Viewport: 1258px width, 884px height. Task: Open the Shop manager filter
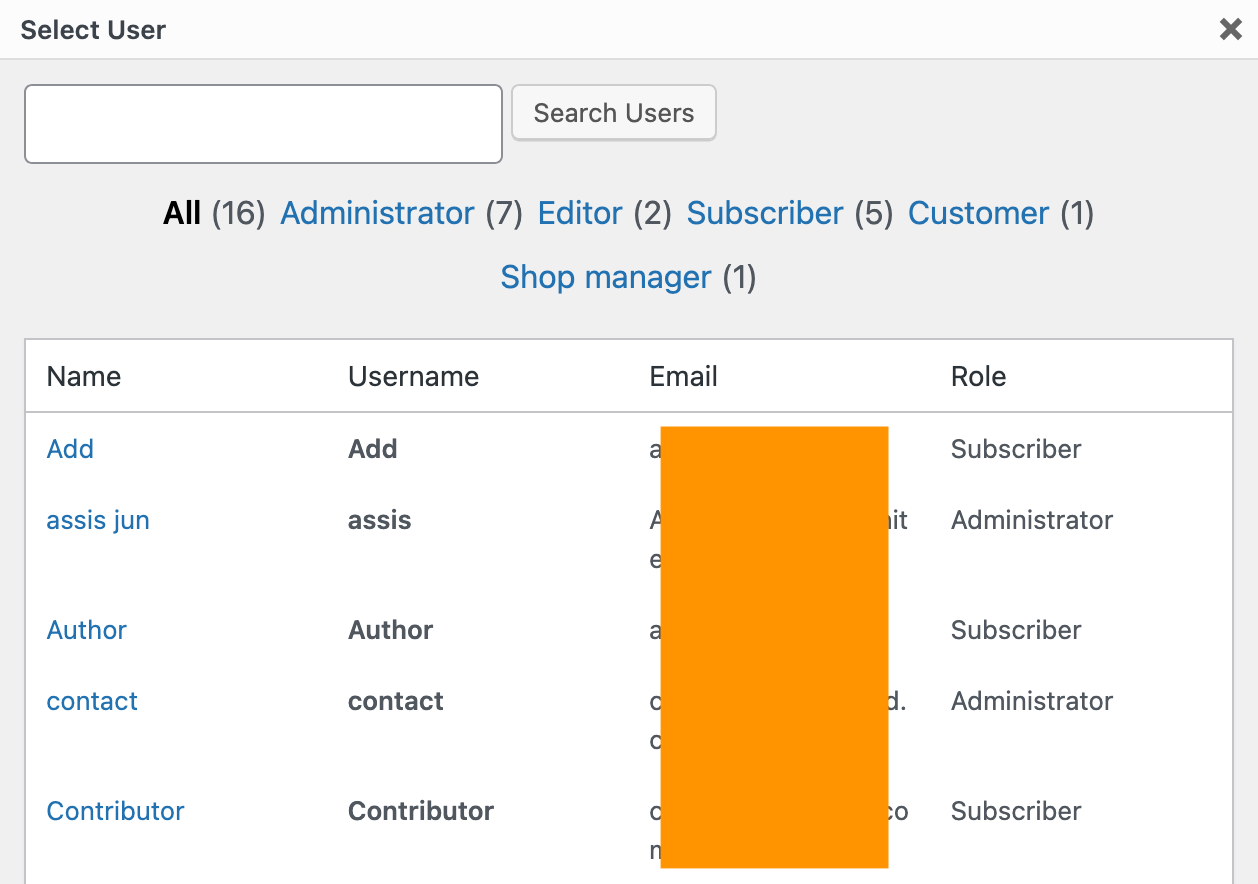coord(606,277)
